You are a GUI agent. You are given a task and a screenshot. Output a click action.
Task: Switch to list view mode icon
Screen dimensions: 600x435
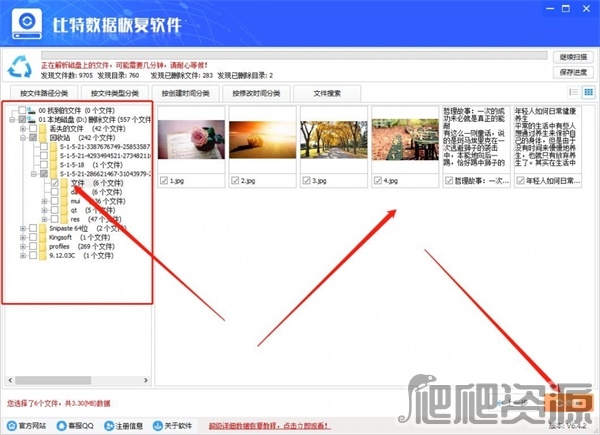tap(573, 92)
